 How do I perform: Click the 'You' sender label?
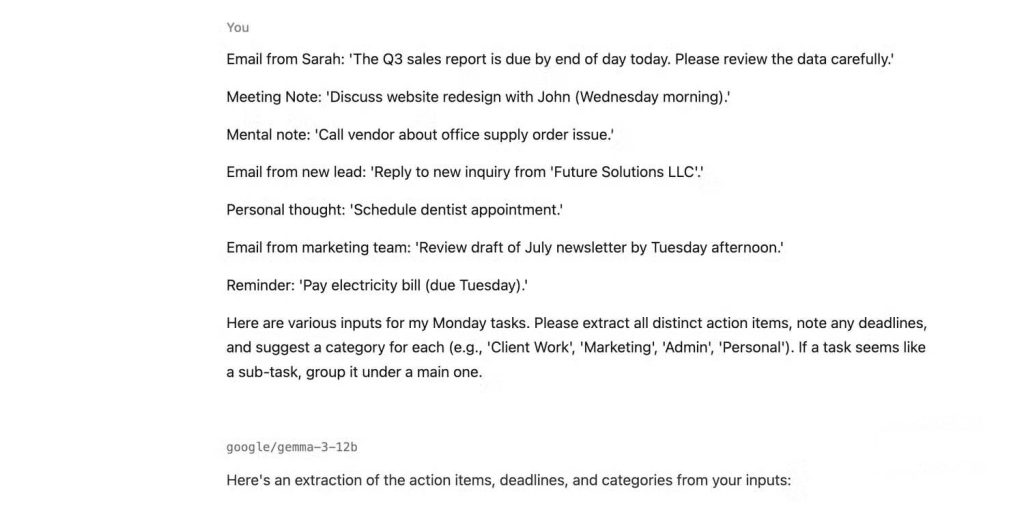pyautogui.click(x=238, y=27)
